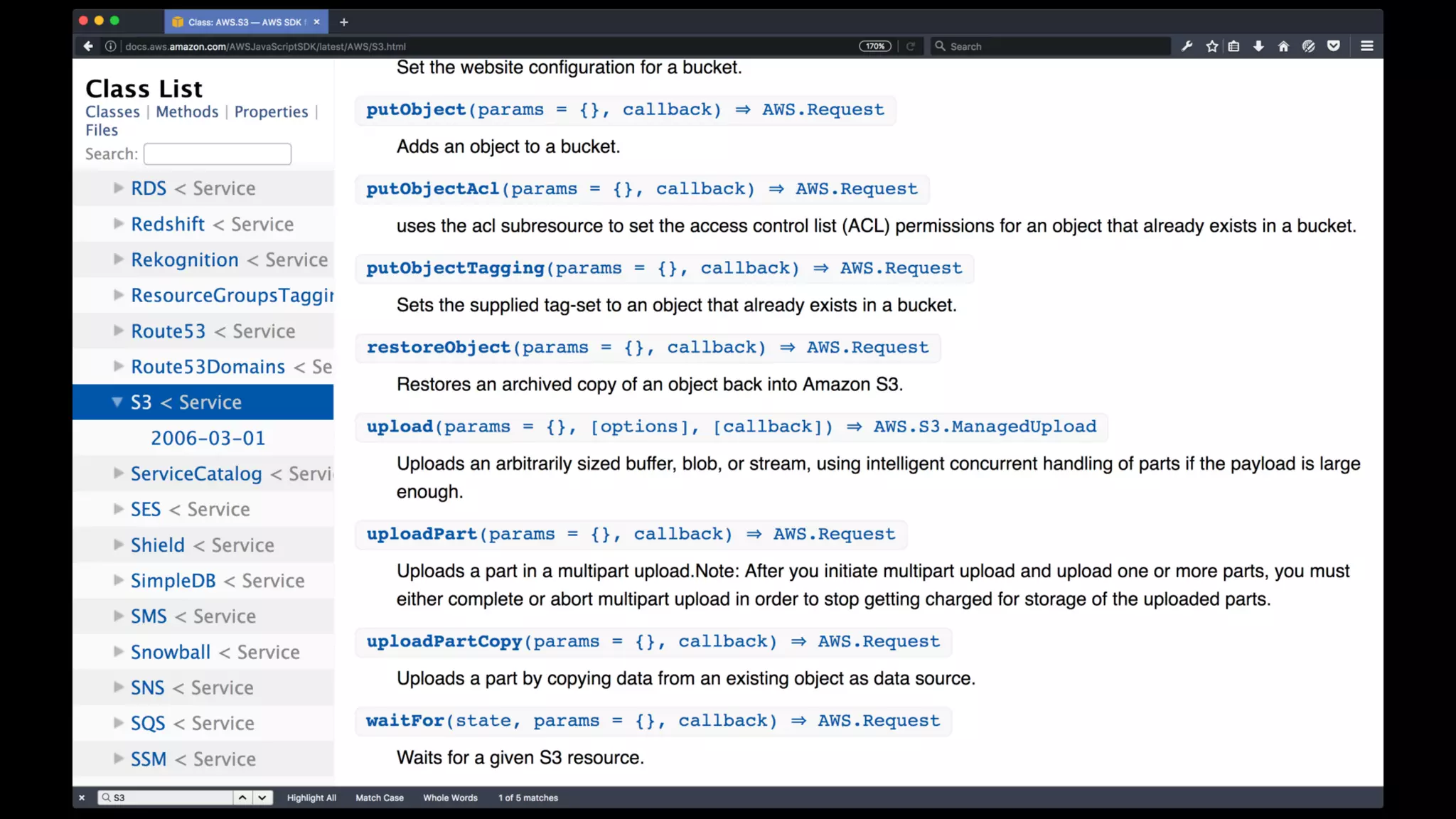Screen dimensions: 1456x819
Task: Expand ResourceGroupsTagging item arrow
Action: [x=119, y=294]
